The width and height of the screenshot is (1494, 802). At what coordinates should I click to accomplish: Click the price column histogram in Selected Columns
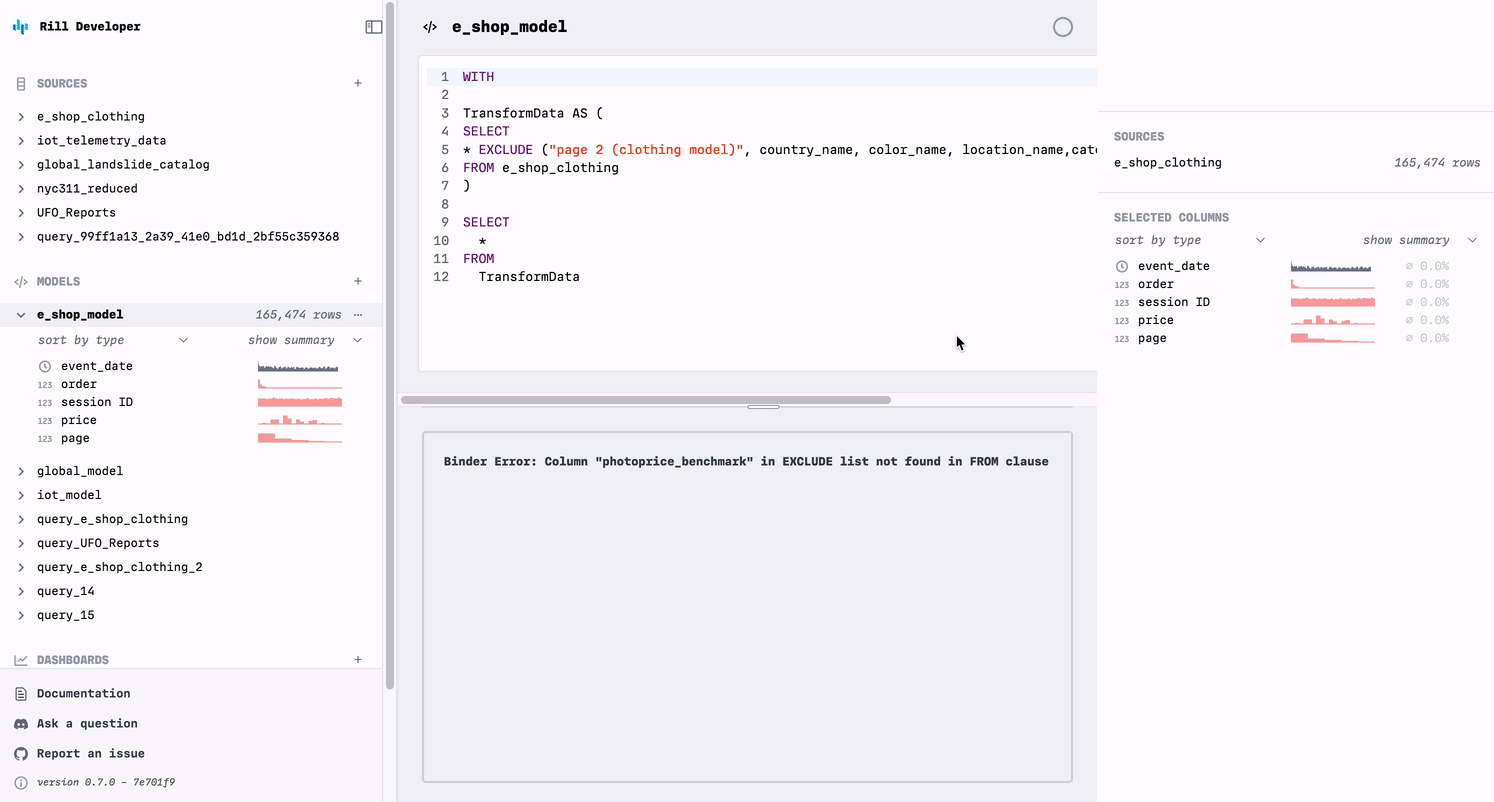click(x=1333, y=320)
